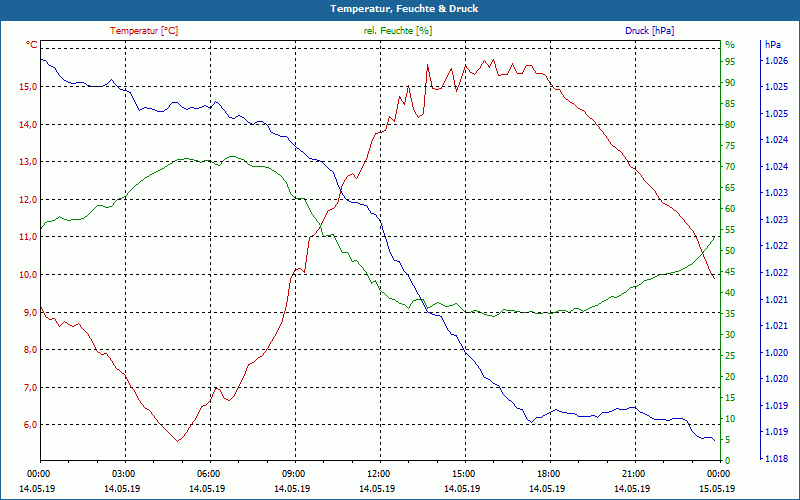Click the '12,0' temperature axis value
This screenshot has height=500, width=800.
tap(29, 199)
